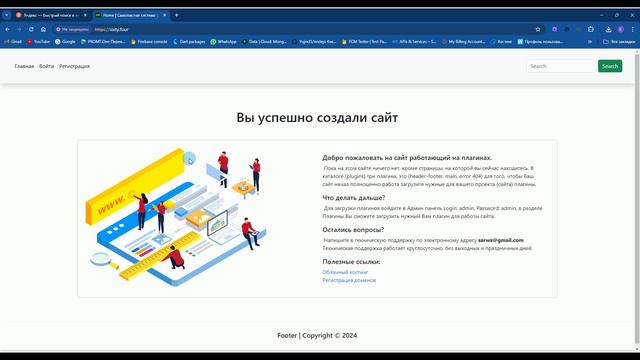Viewport: 640px width, 360px height.
Task: Click the browser forward arrow
Action: coord(19,29)
